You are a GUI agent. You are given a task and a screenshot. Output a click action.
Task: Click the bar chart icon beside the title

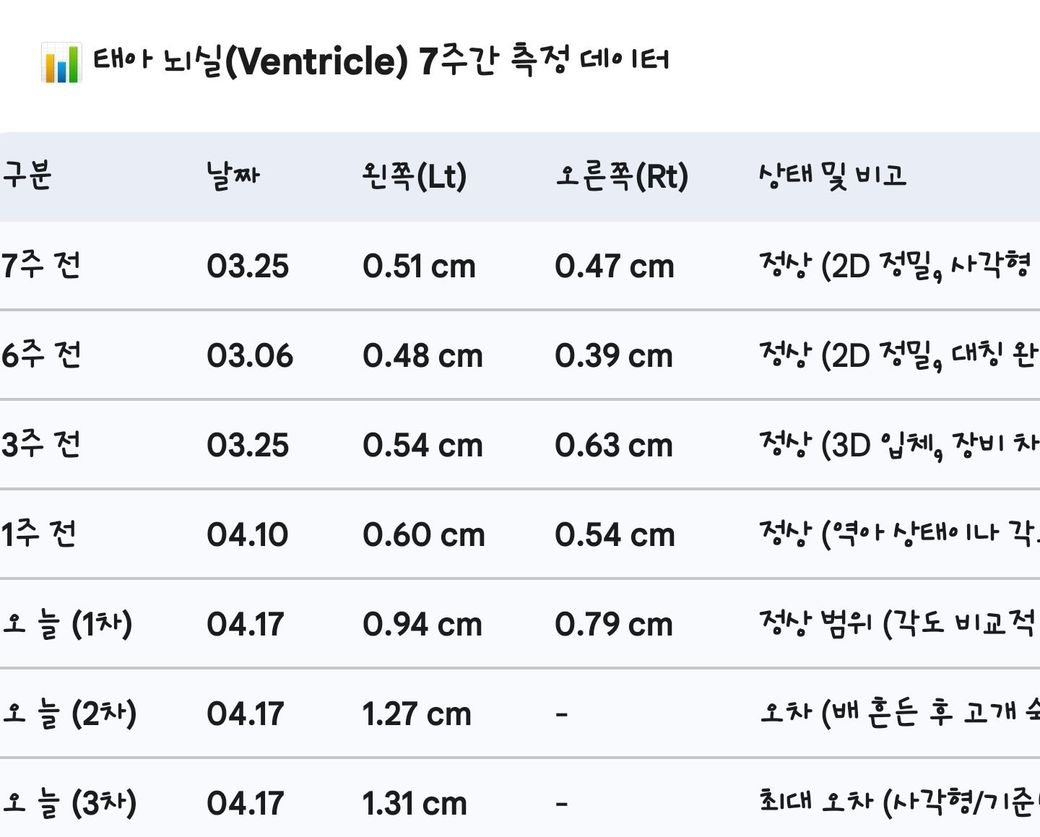pos(61,63)
